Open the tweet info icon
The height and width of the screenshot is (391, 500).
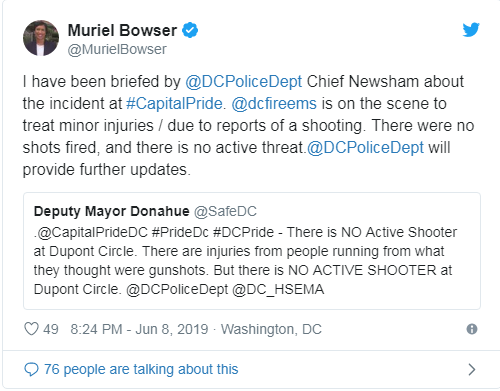(472, 329)
